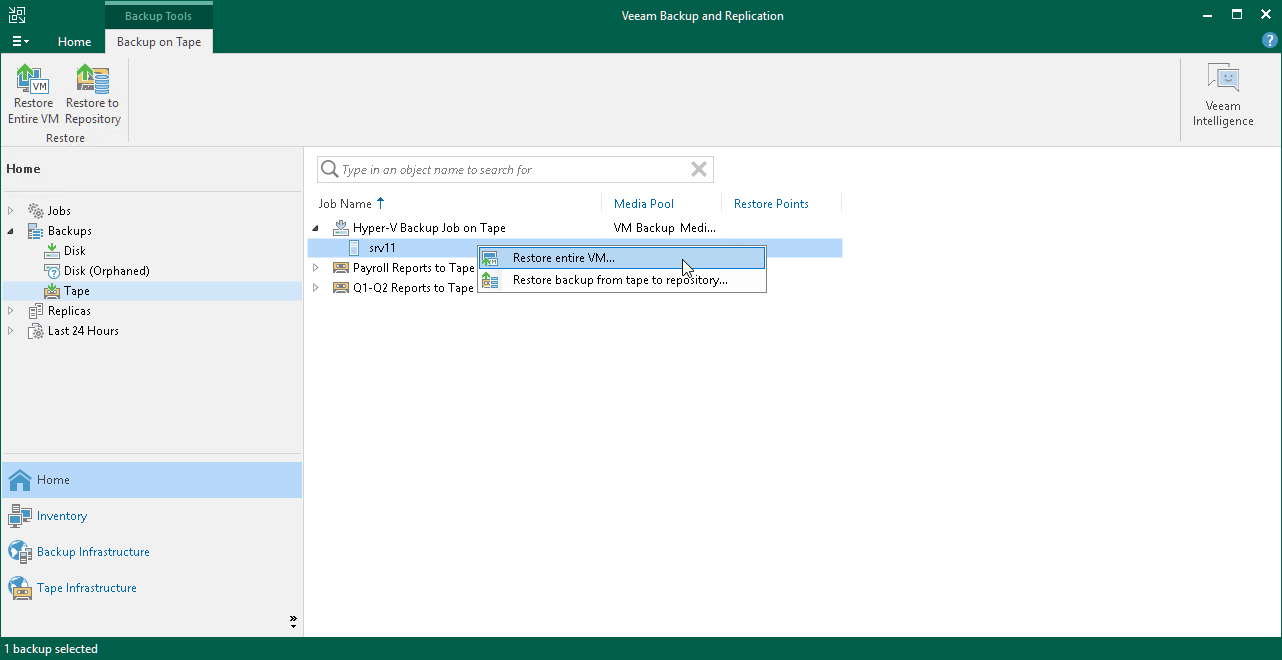Viewport: 1282px width, 660px height.
Task: Click the Help question mark icon
Action: [1270, 41]
